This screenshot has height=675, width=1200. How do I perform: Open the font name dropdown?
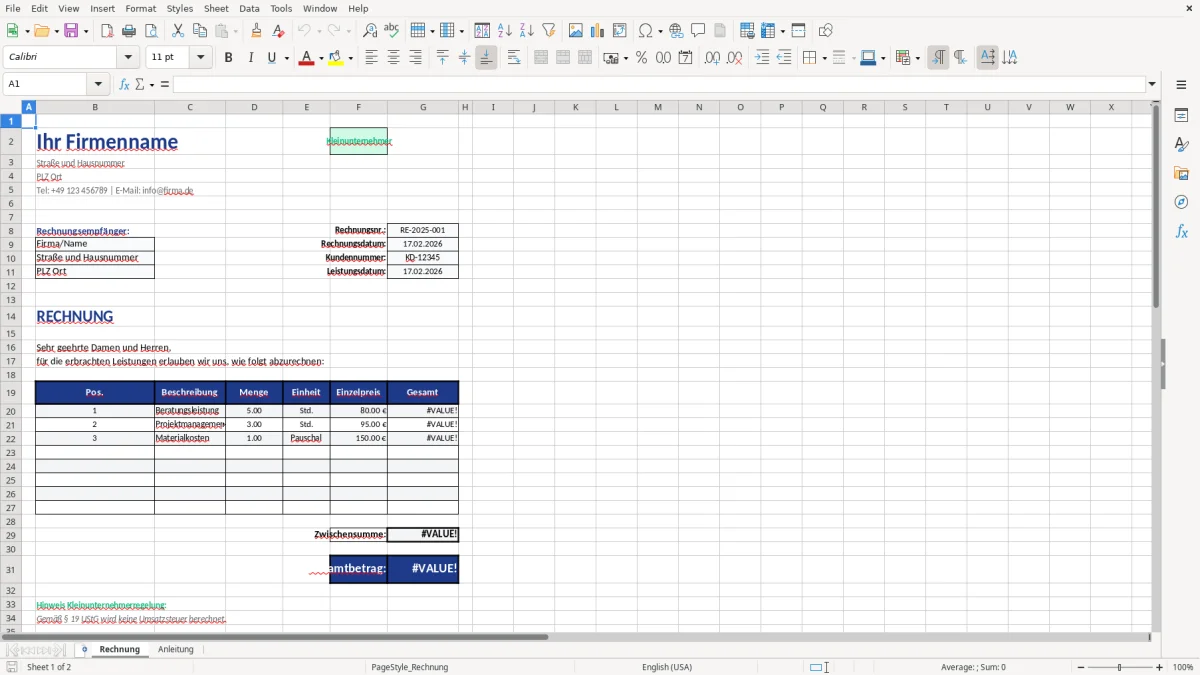[127, 57]
